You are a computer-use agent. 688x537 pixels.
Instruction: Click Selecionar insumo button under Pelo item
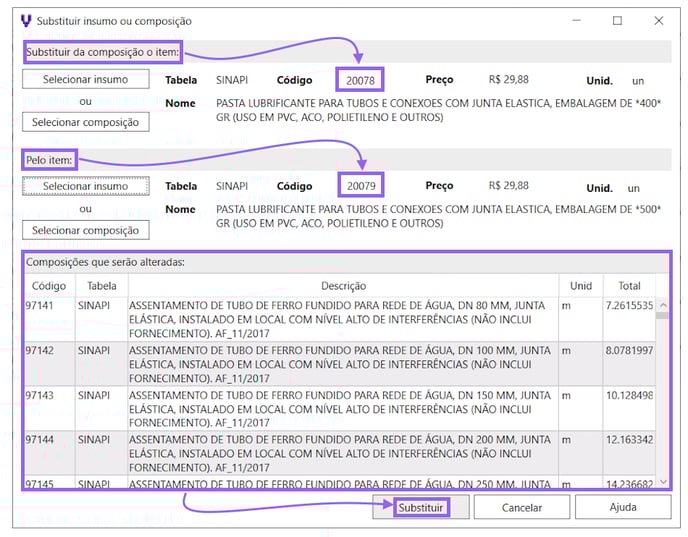tap(86, 186)
